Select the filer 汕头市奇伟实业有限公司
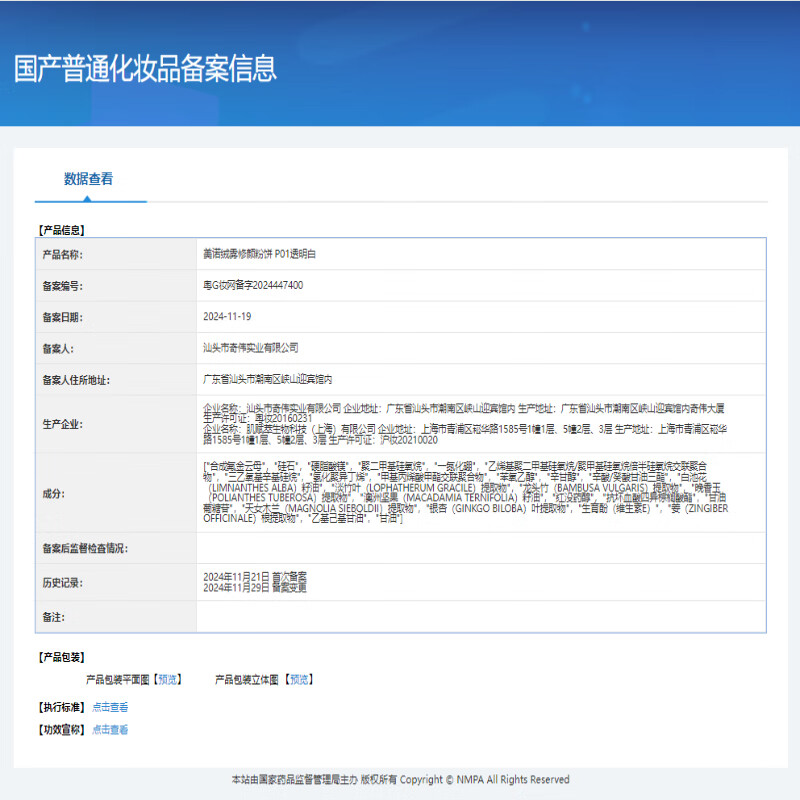This screenshot has height=800, width=800. pos(251,348)
